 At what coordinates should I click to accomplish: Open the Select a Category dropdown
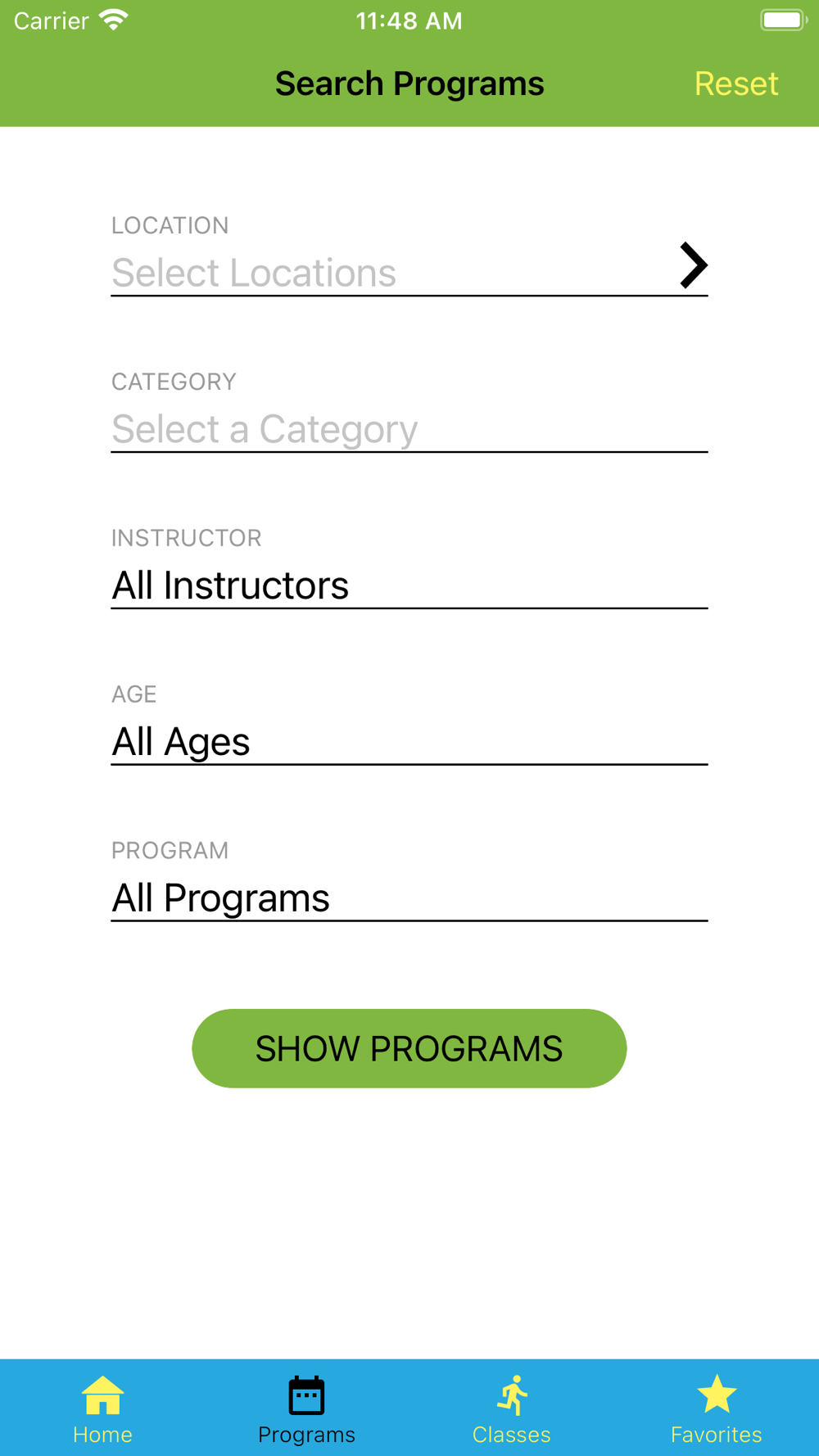pos(409,429)
